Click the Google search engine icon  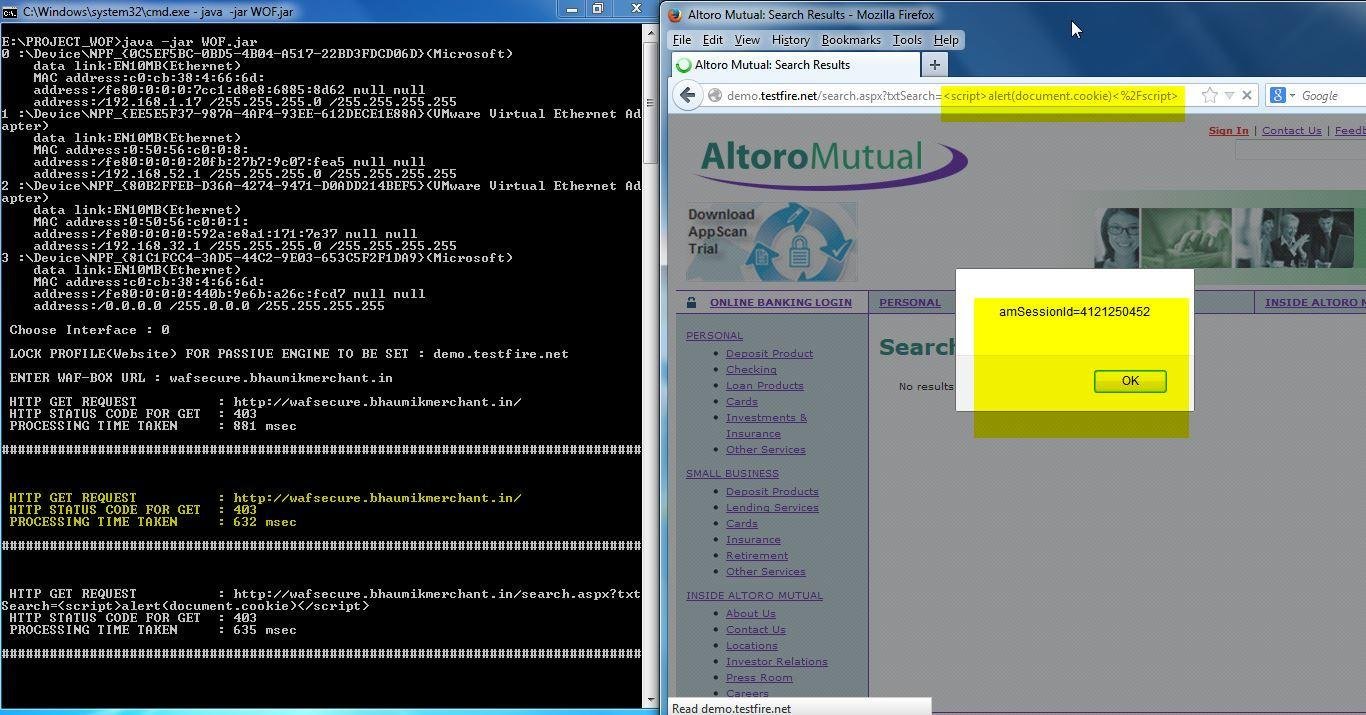[x=1277, y=95]
